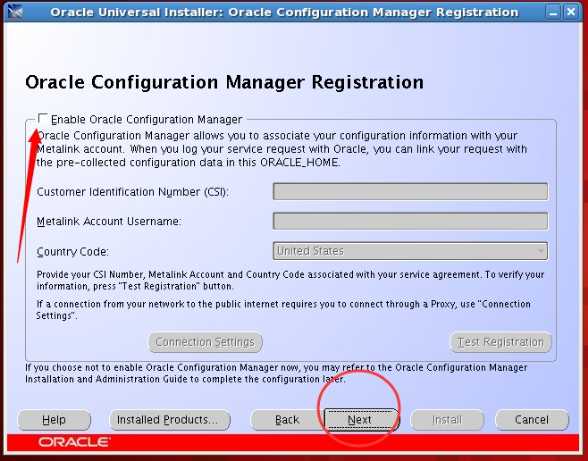Click the Metalink Account Username field

[410, 221]
